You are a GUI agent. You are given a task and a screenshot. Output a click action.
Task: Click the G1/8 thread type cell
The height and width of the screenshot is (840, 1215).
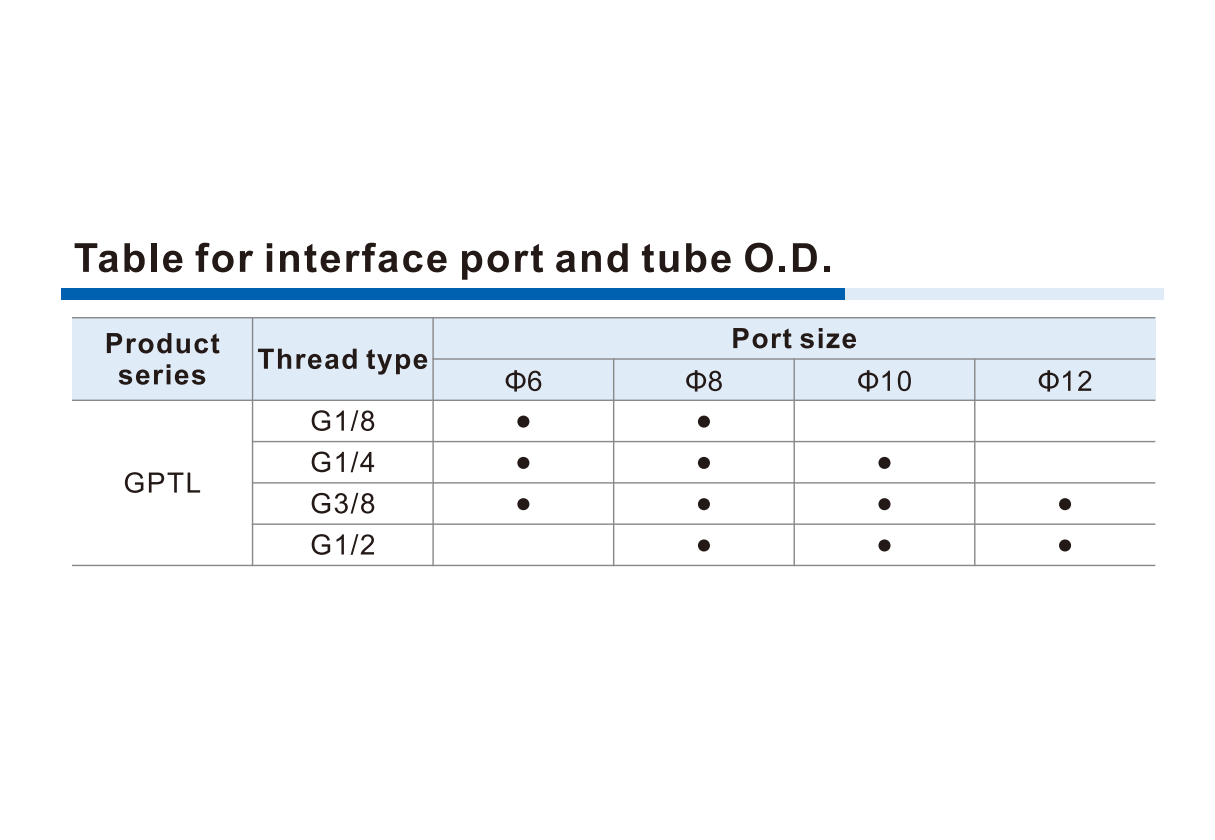coord(343,422)
